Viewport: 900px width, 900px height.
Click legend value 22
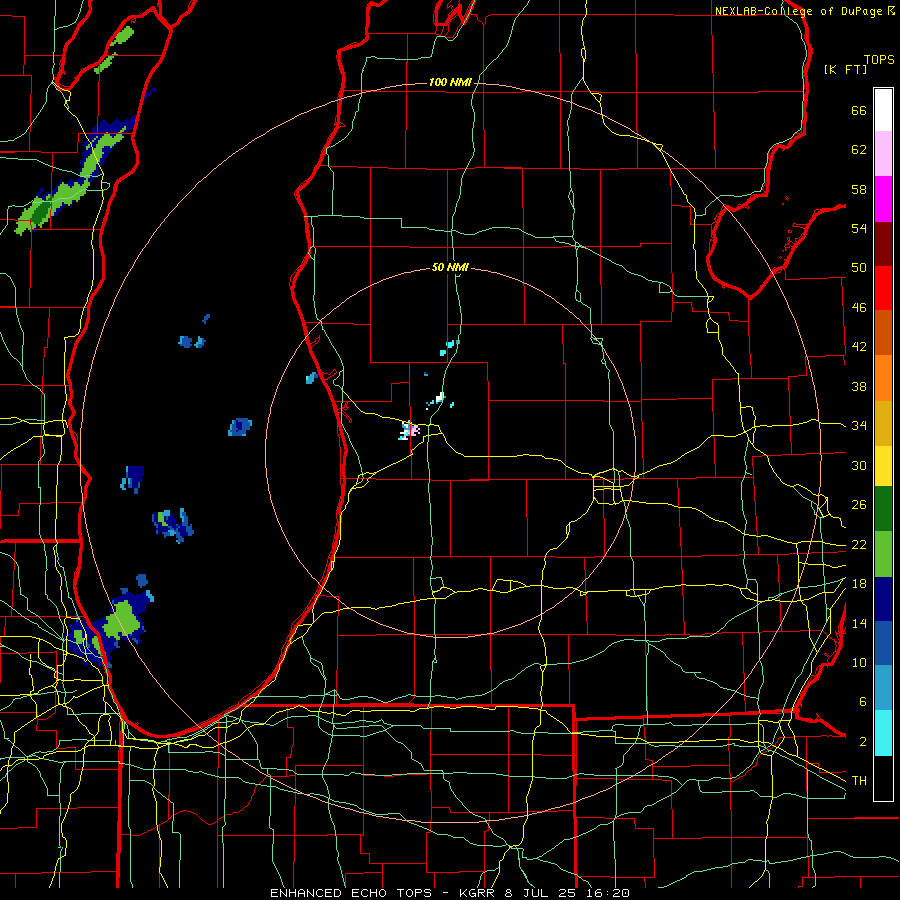[x=859, y=544]
